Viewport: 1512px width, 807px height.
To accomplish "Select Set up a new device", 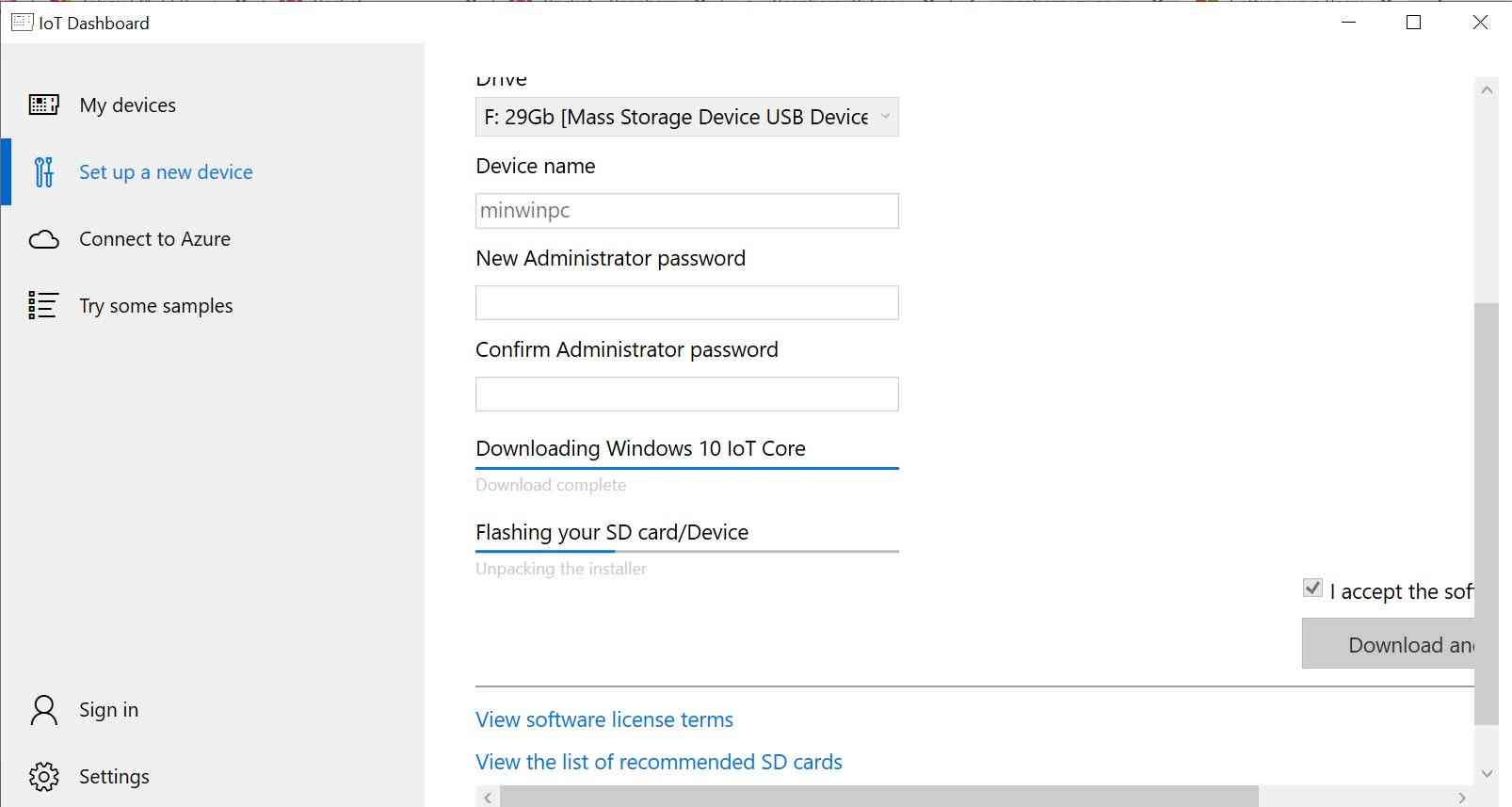I will click(x=166, y=172).
